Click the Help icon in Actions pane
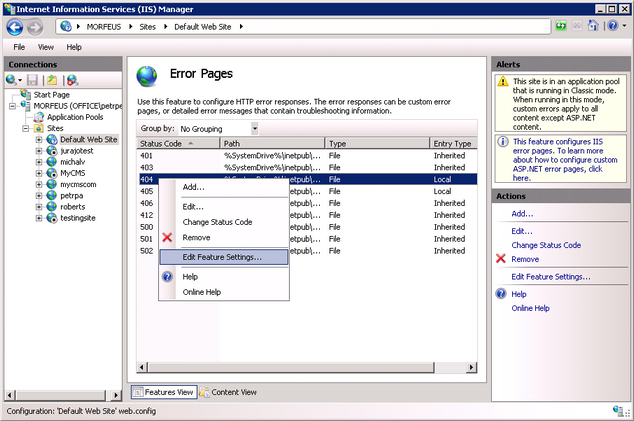The height and width of the screenshot is (421, 634). pyautogui.click(x=501, y=294)
